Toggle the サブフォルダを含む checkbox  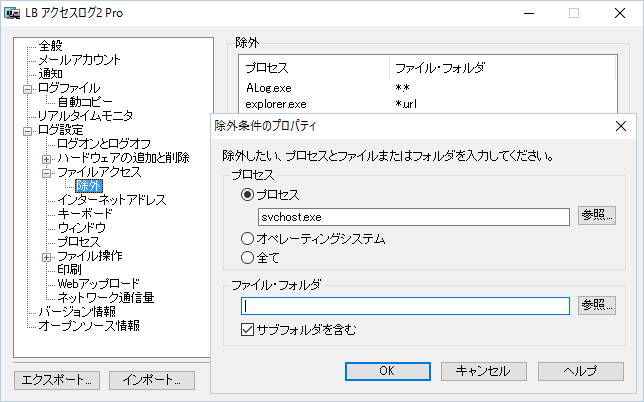pyautogui.click(x=247, y=329)
